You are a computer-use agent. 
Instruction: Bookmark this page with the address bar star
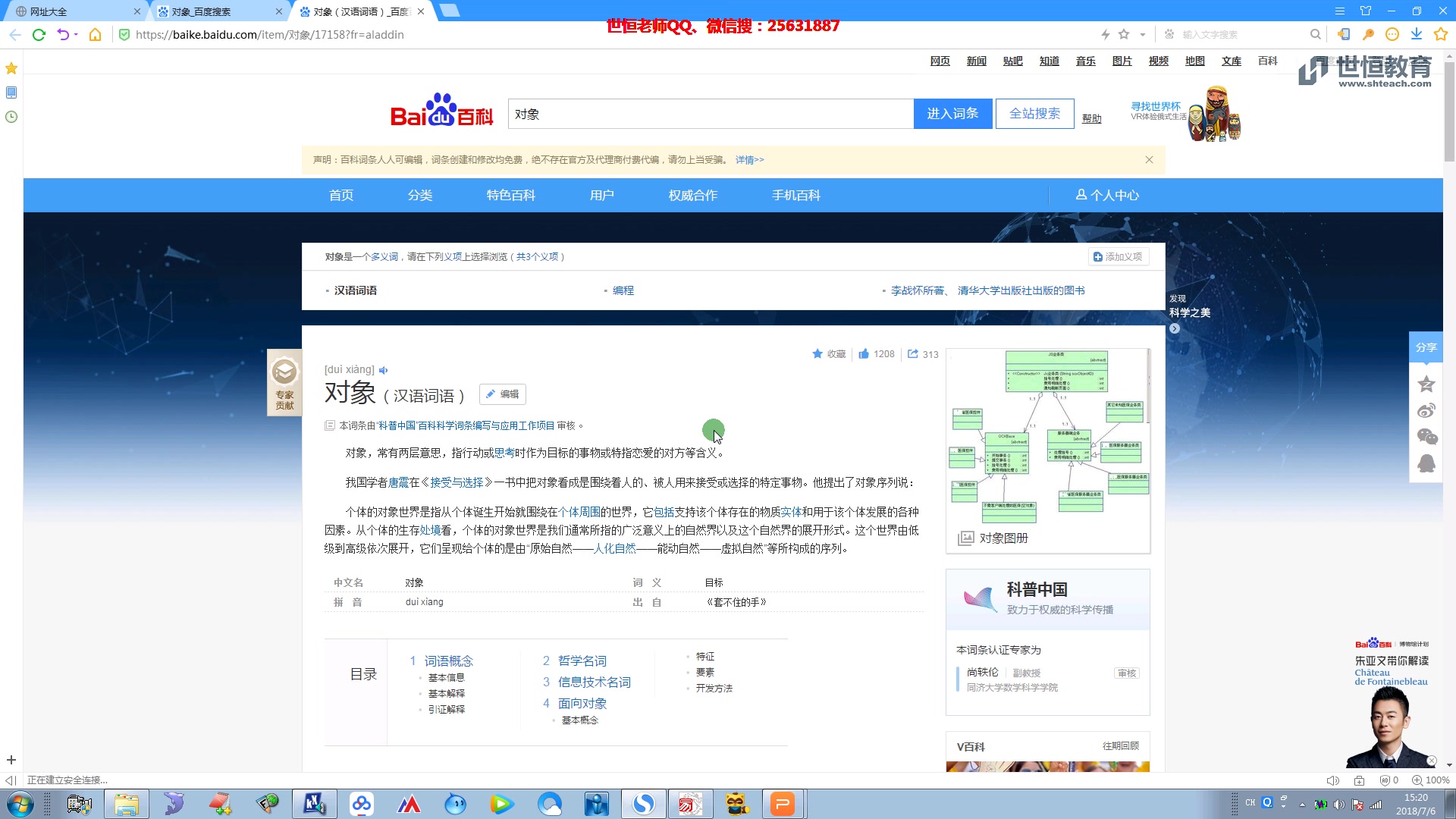click(x=1124, y=34)
